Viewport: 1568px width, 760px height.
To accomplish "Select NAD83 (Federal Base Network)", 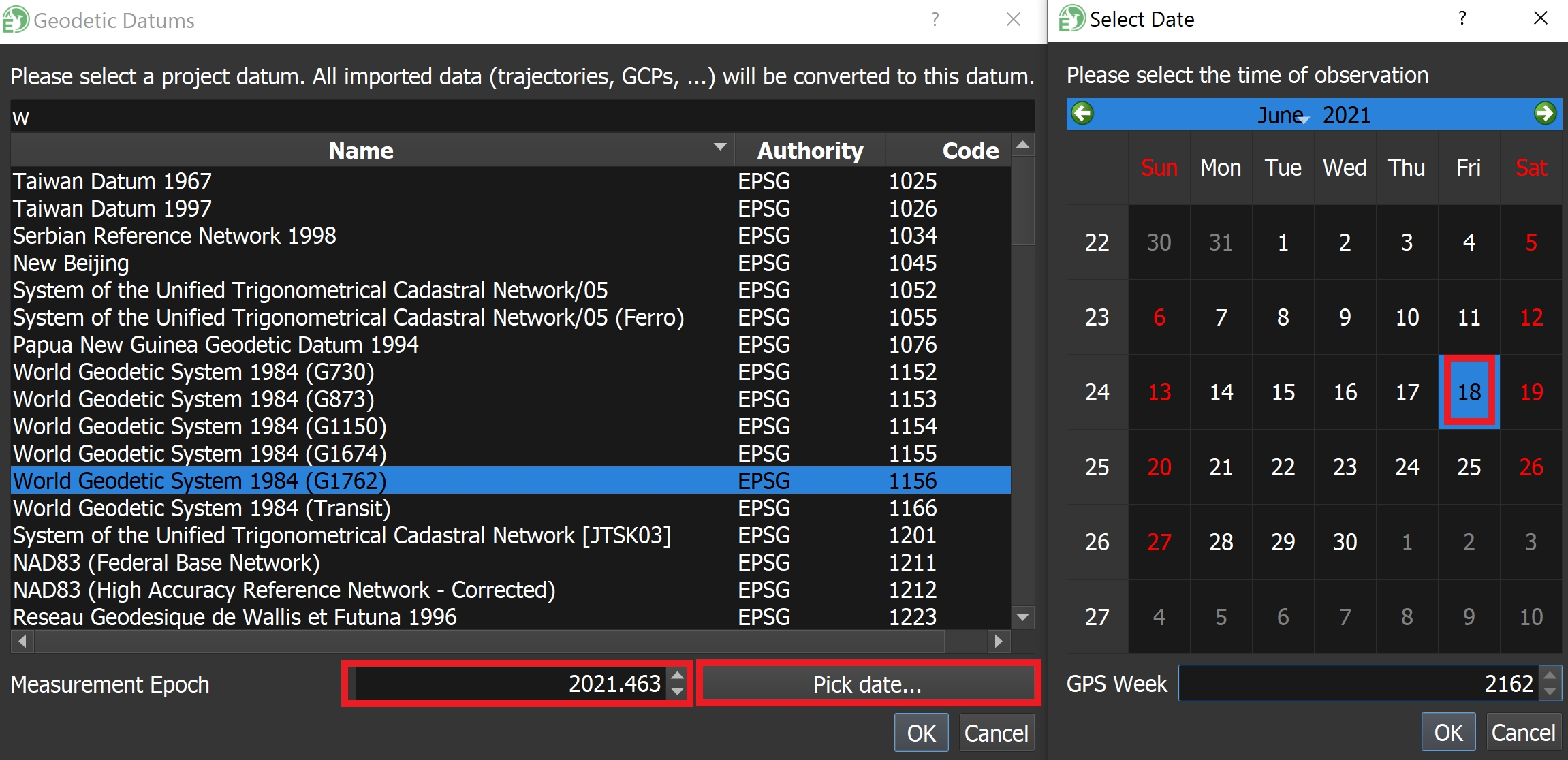I will click(510, 563).
